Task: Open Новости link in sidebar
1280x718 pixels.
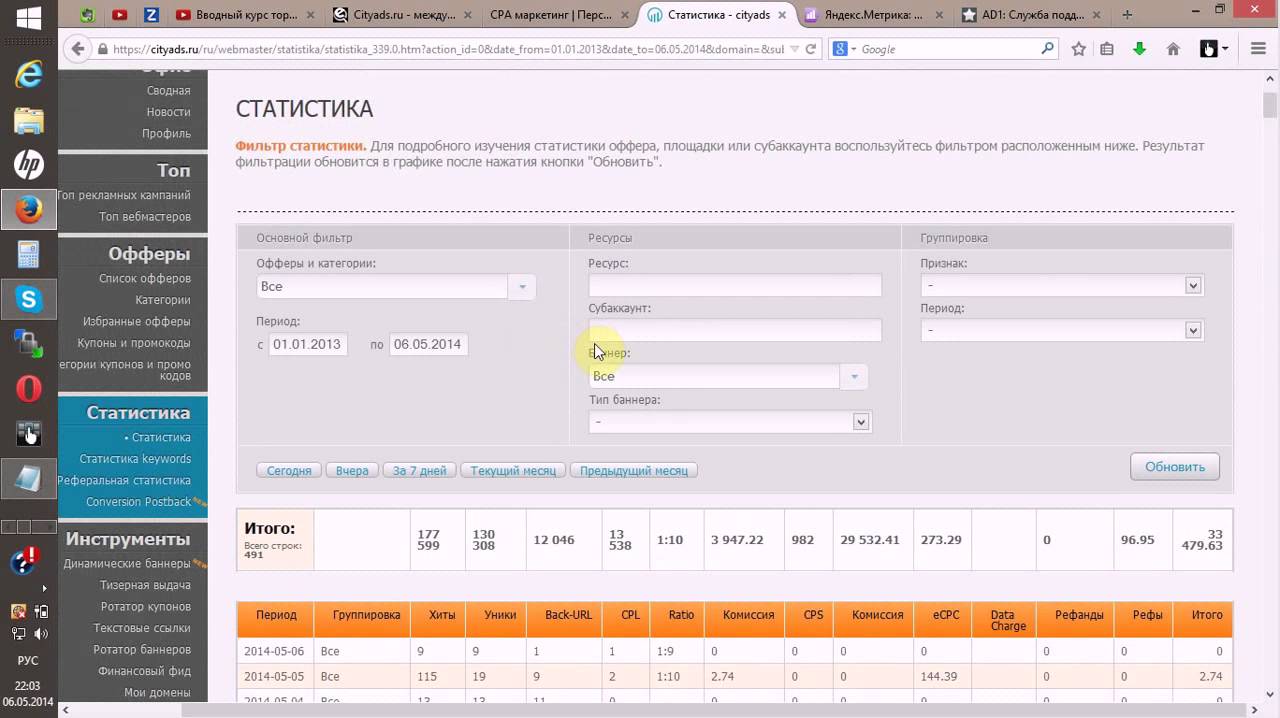Action: [x=168, y=112]
